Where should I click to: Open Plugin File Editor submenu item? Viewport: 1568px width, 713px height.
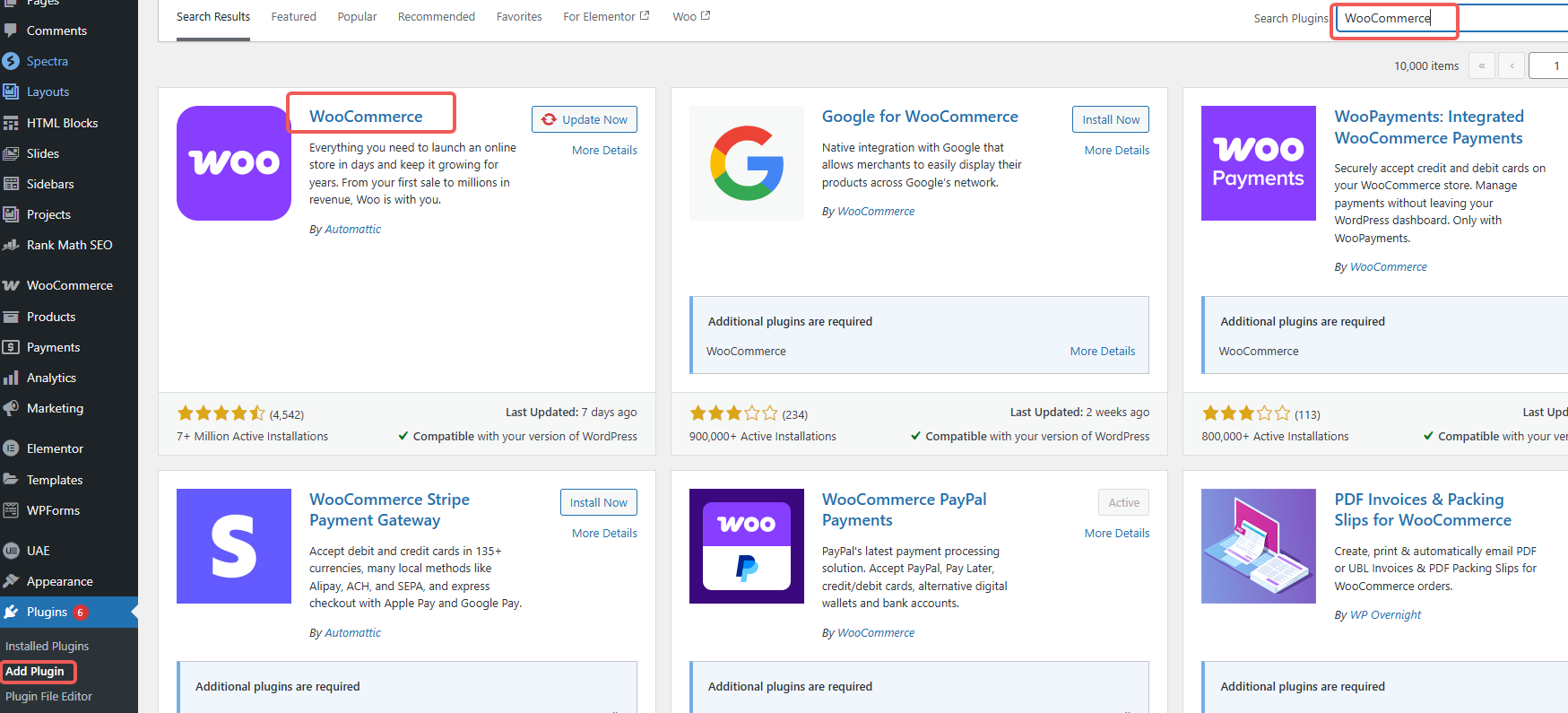pyautogui.click(x=48, y=696)
